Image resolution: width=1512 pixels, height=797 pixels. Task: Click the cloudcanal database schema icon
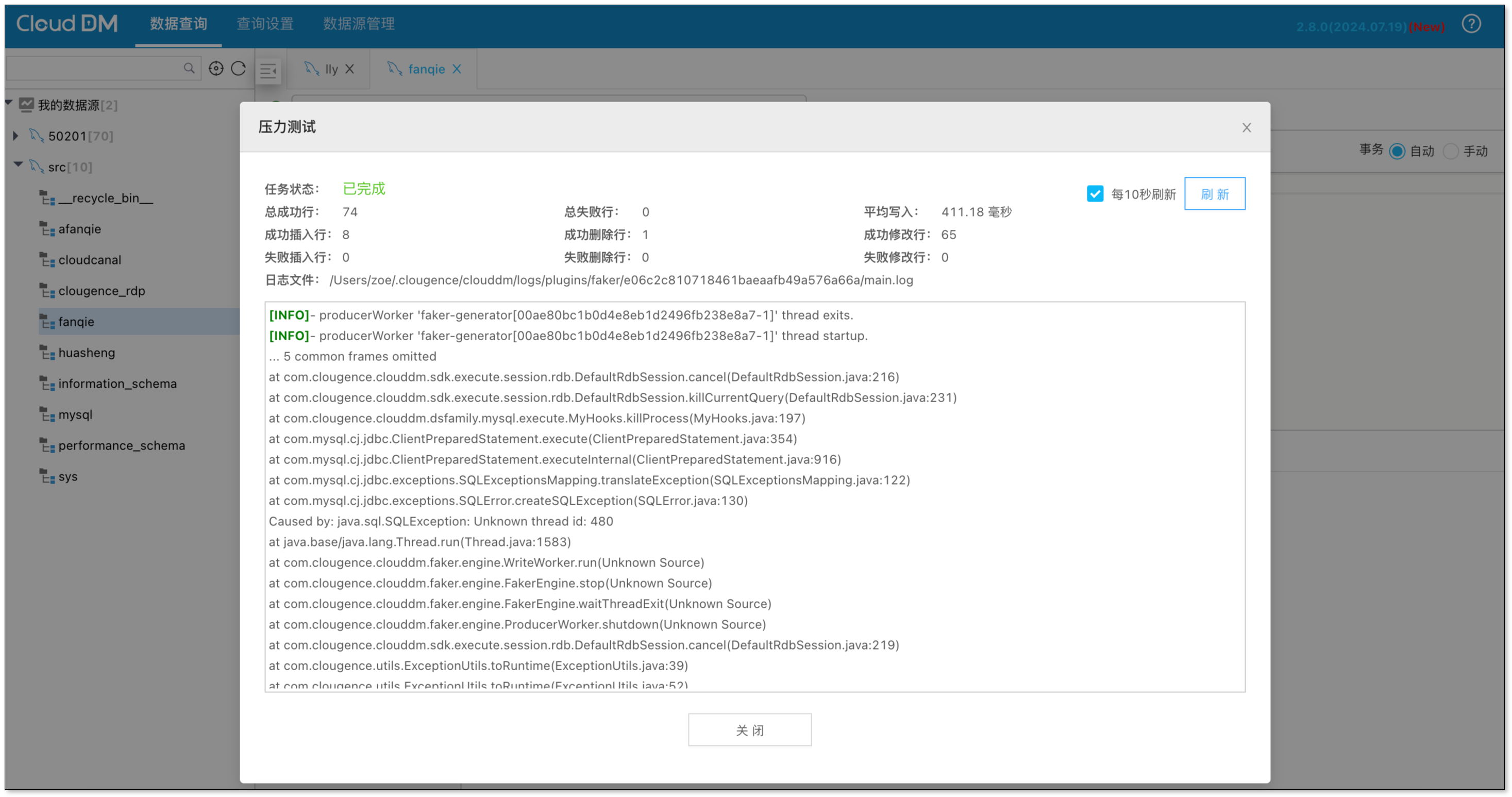(x=47, y=260)
